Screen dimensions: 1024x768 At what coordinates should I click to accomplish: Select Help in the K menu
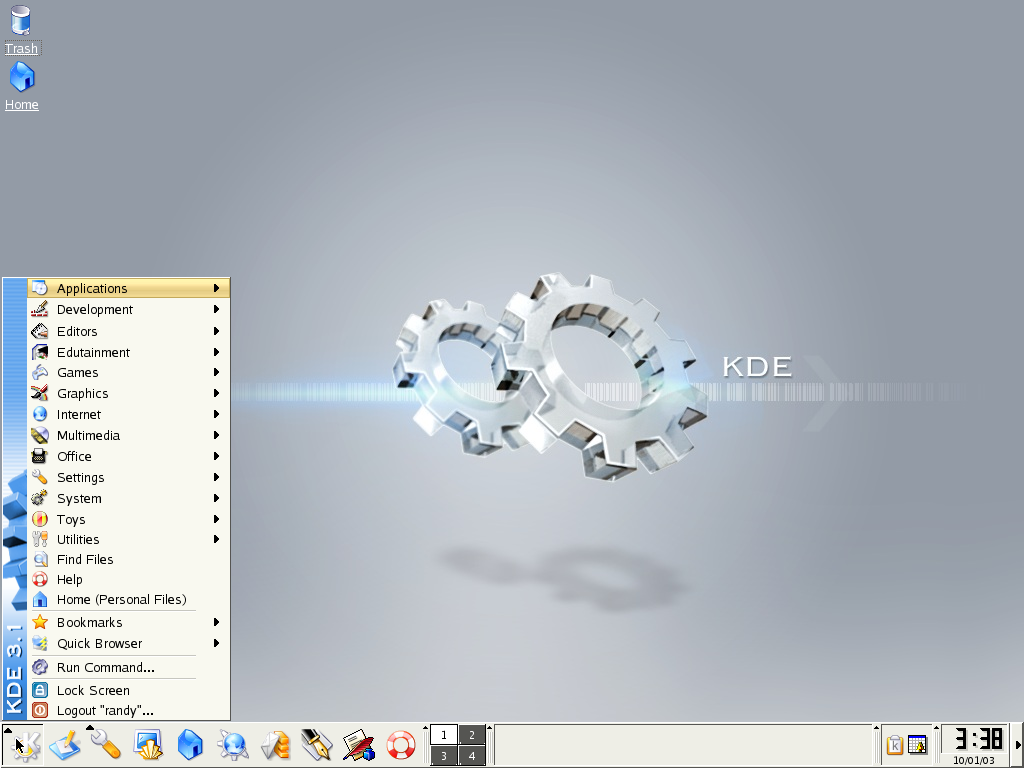point(129,579)
